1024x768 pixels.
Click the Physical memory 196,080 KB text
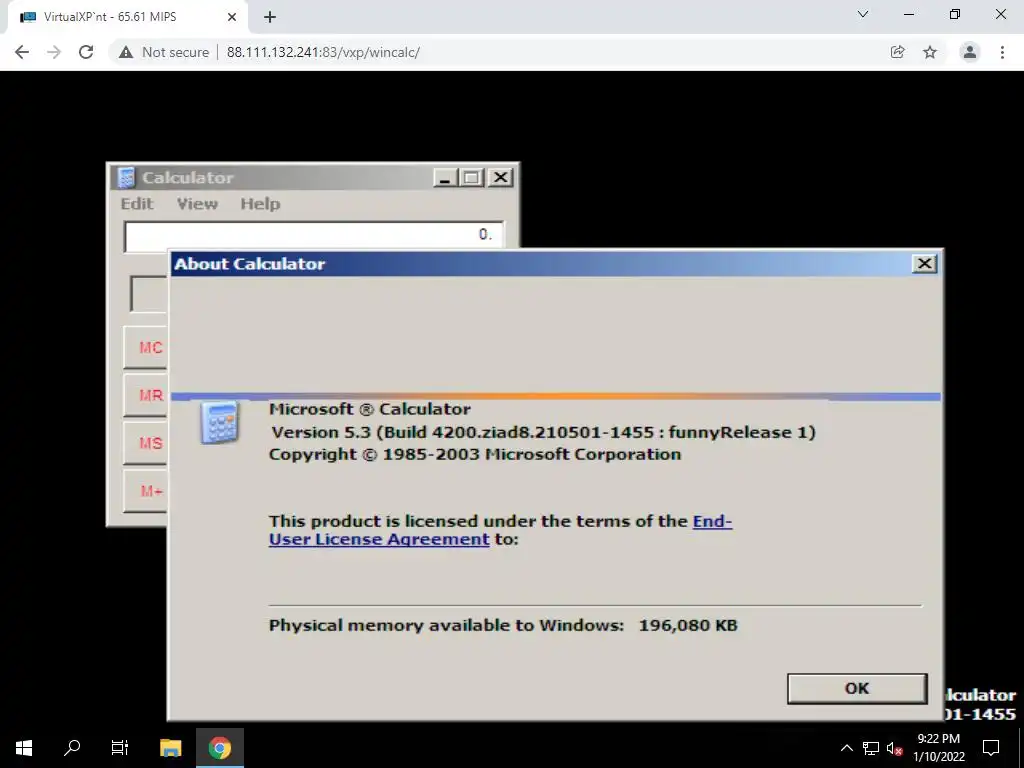click(x=503, y=626)
